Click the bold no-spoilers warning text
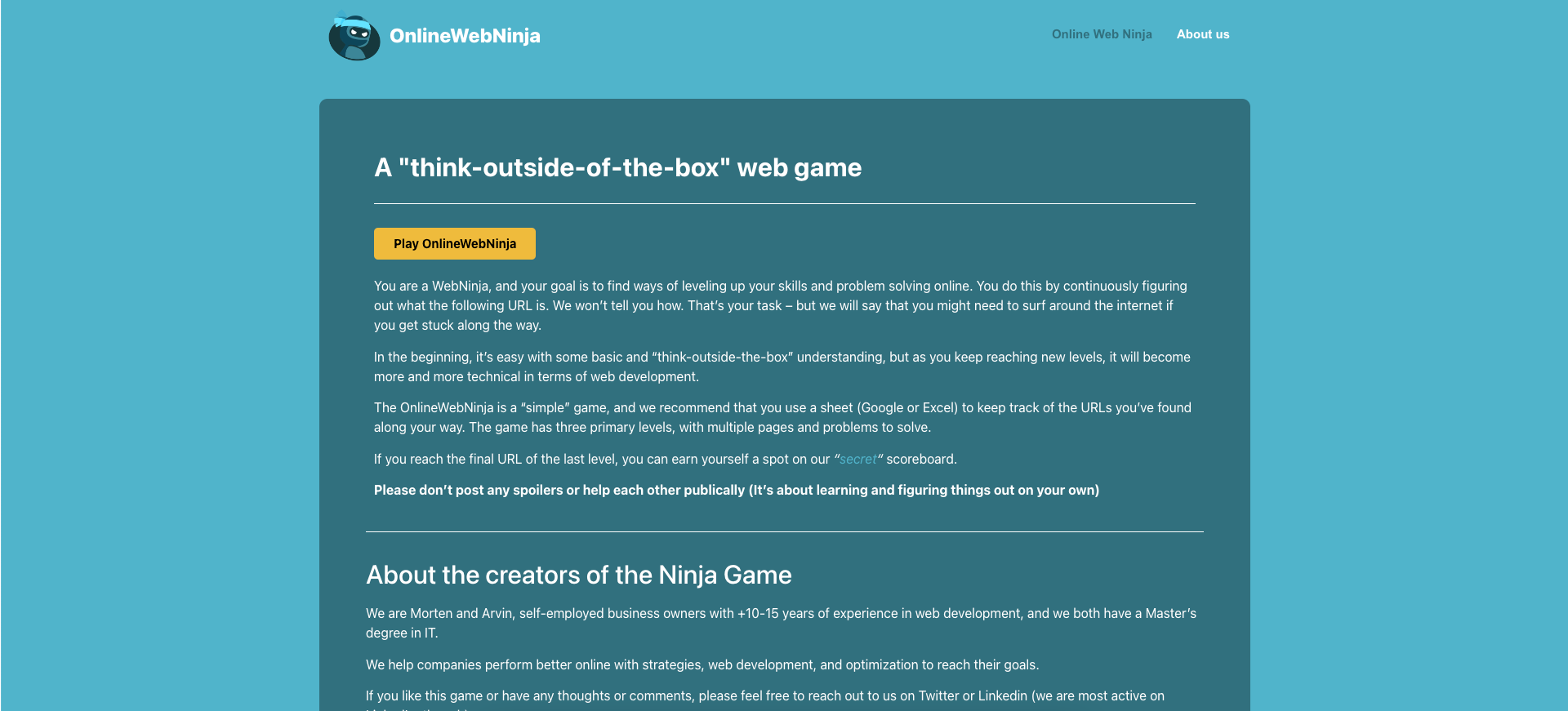 (x=736, y=491)
